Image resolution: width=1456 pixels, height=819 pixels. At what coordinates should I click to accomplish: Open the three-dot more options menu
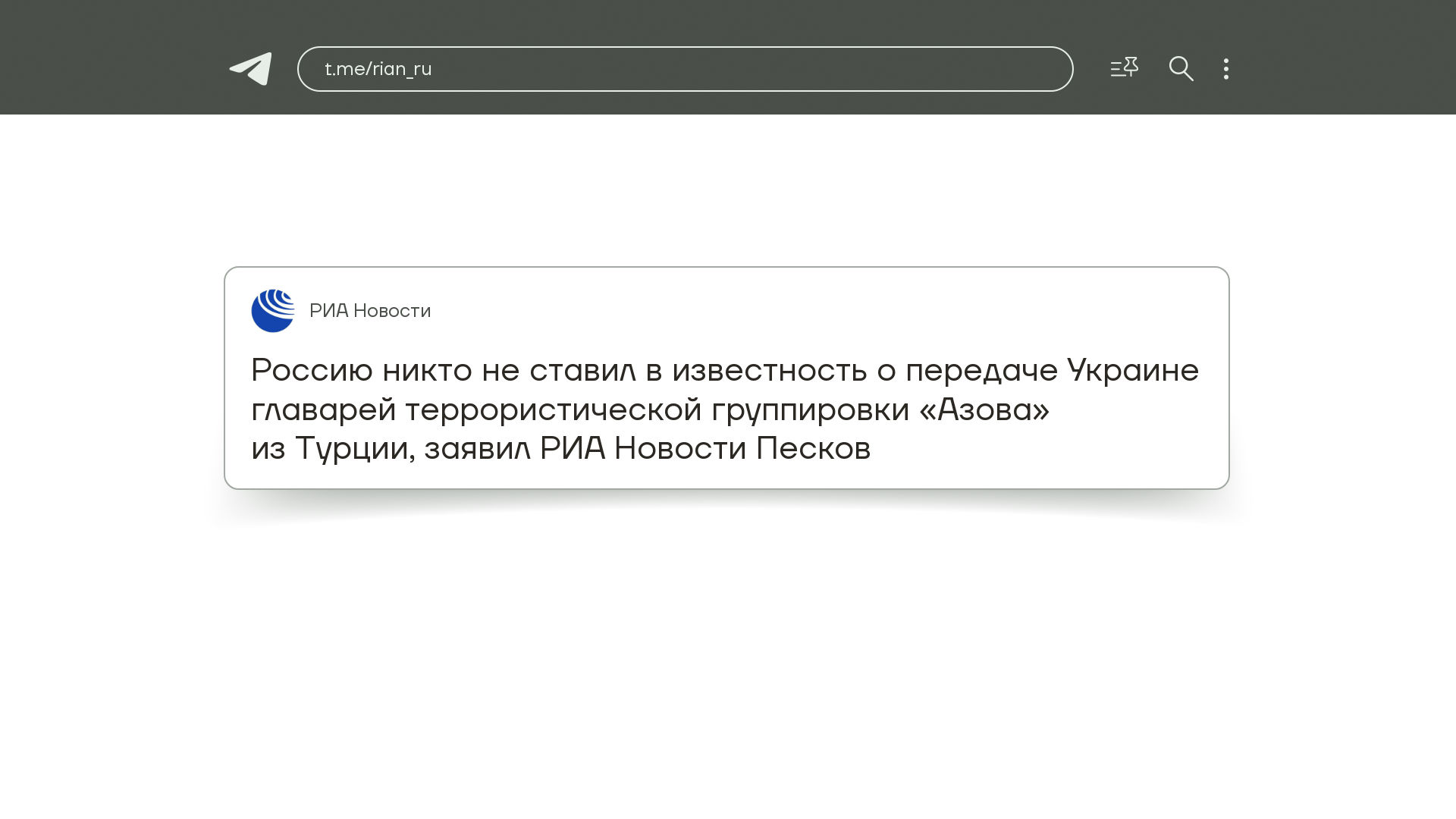(x=1226, y=69)
